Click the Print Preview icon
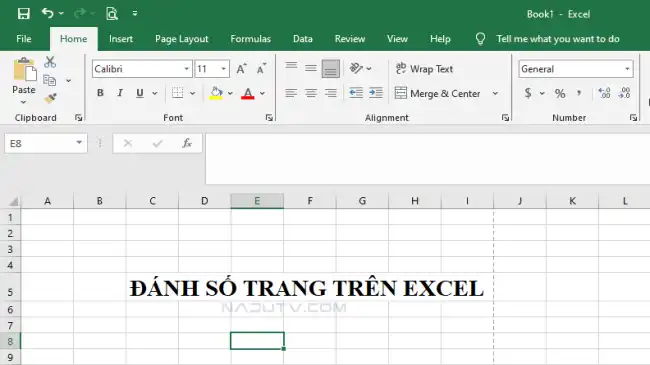The width and height of the screenshot is (650, 365). pyautogui.click(x=112, y=14)
